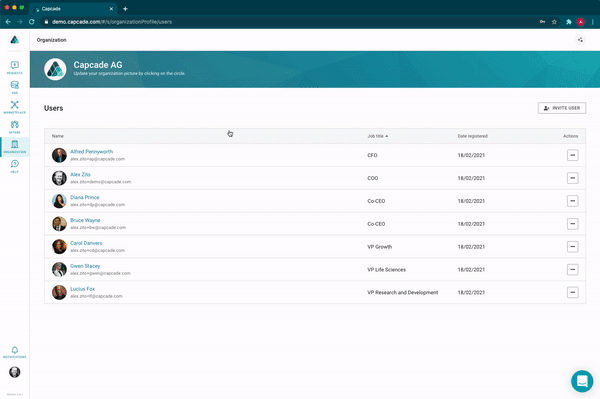Click the Invite User button

(x=561, y=108)
